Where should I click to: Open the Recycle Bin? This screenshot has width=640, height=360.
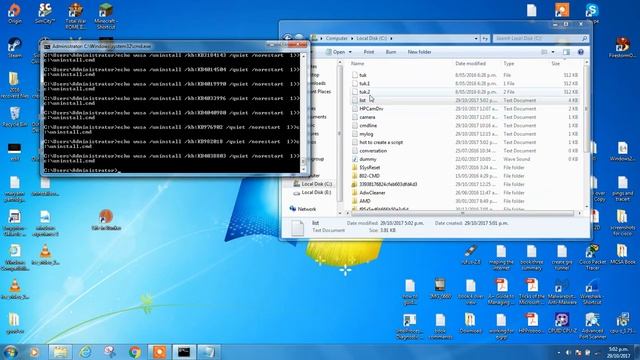tap(15, 117)
